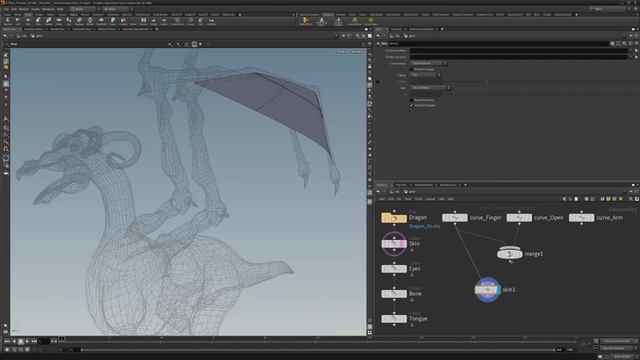Select the curve_Arm node

click(582, 218)
